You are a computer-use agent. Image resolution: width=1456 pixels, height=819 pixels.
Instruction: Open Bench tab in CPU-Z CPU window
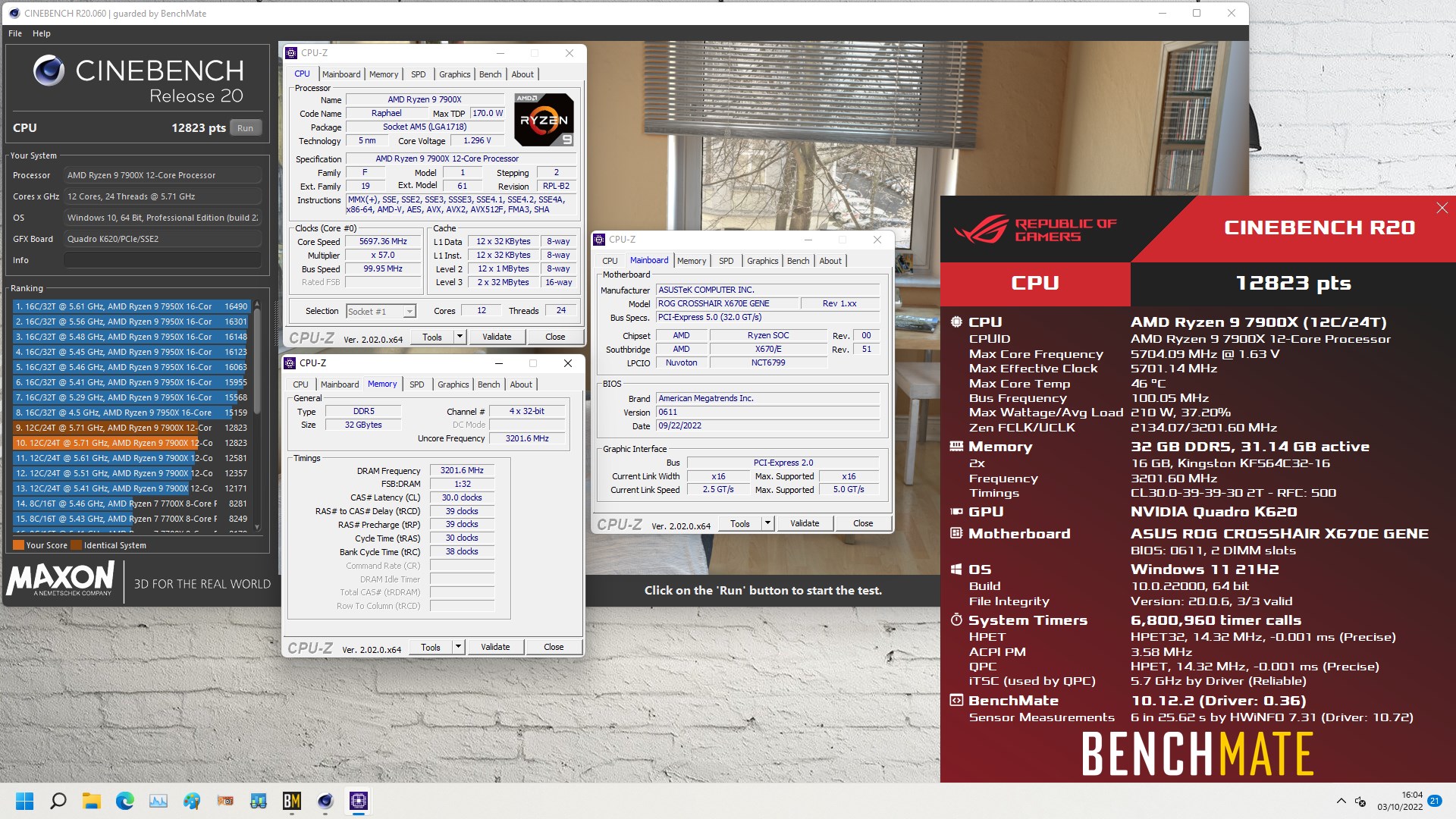pyautogui.click(x=491, y=74)
